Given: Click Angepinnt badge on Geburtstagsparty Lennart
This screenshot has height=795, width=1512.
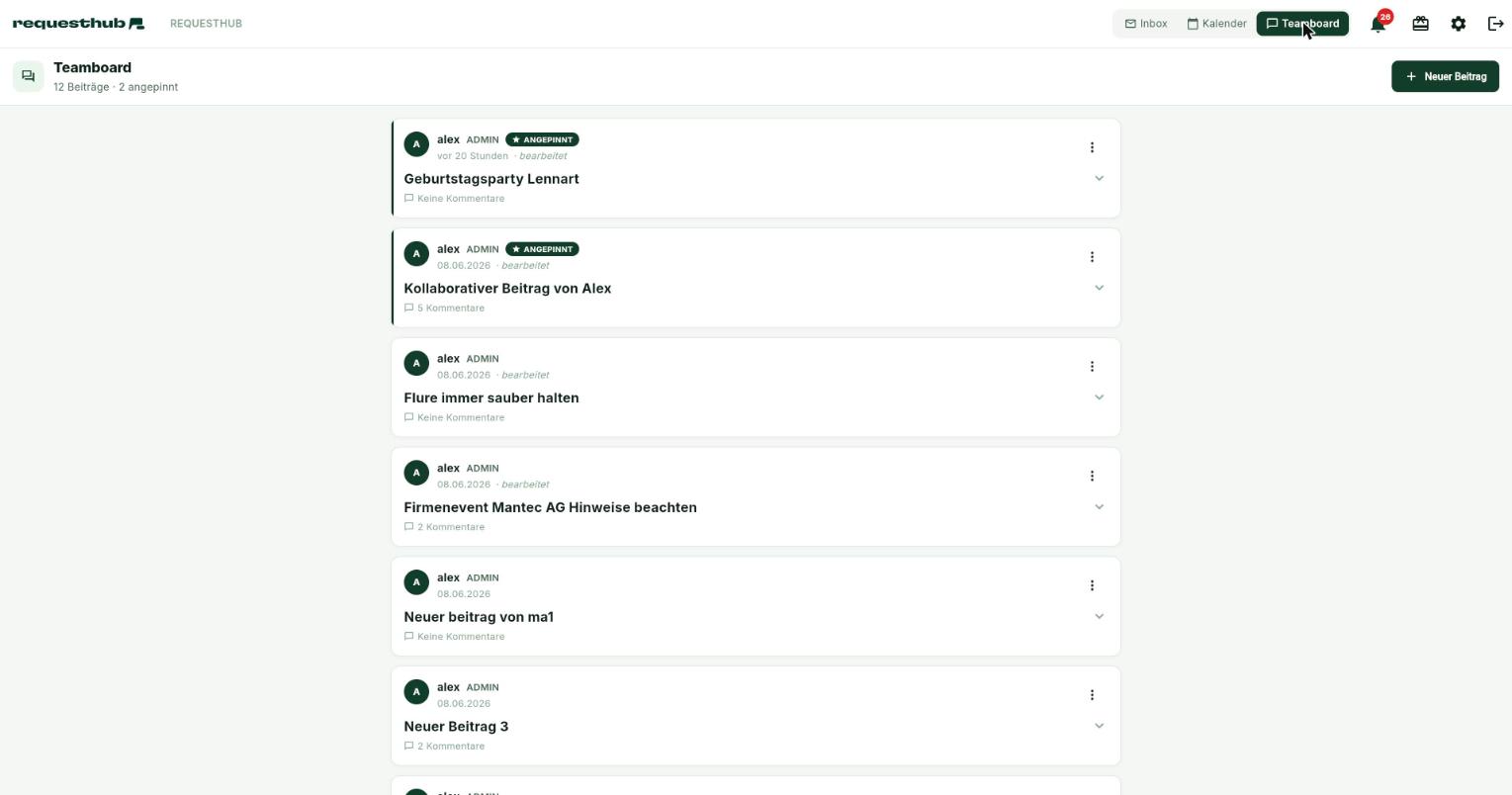Looking at the screenshot, I should pyautogui.click(x=542, y=139).
